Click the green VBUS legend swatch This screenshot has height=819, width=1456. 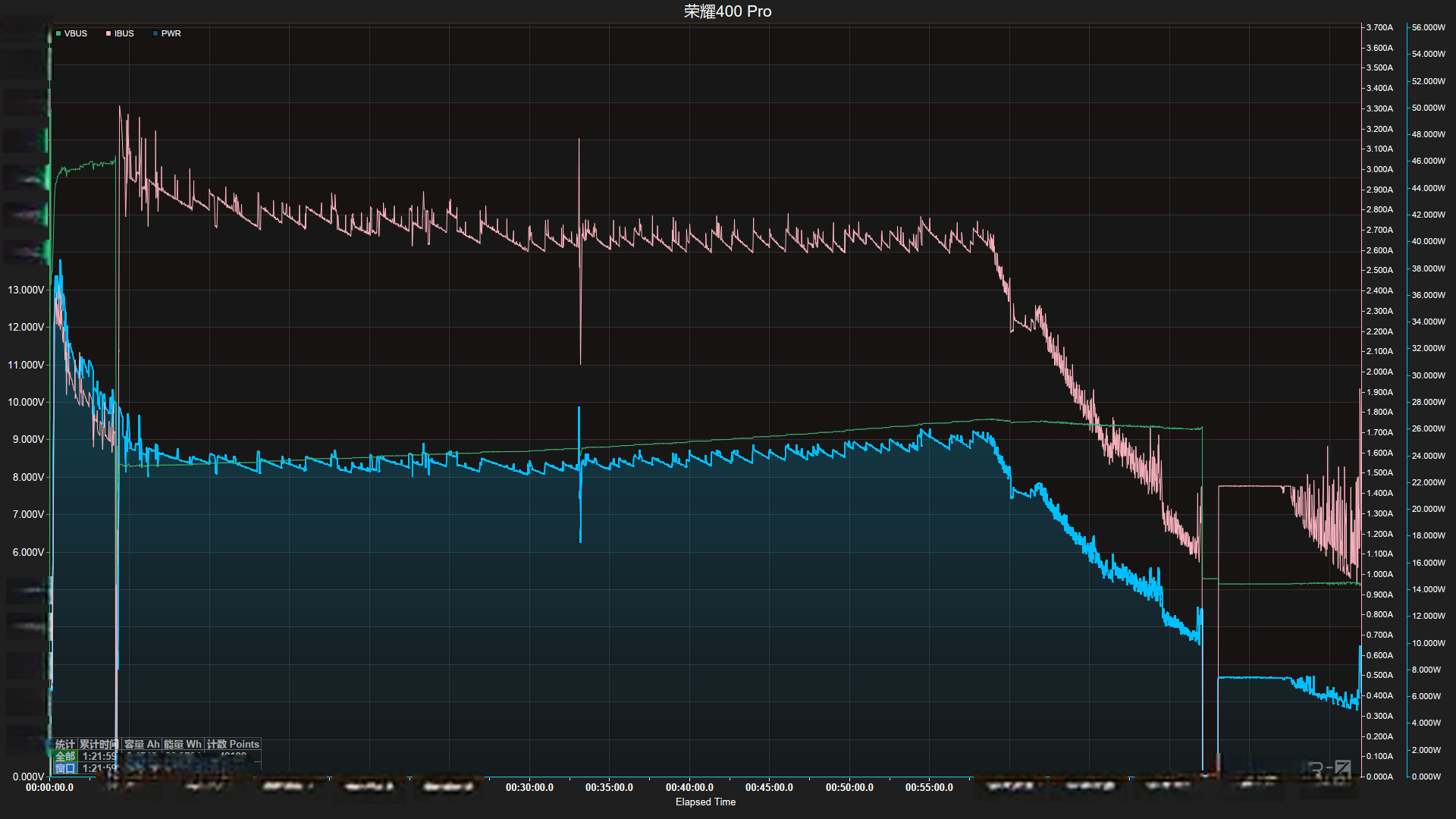[x=58, y=33]
